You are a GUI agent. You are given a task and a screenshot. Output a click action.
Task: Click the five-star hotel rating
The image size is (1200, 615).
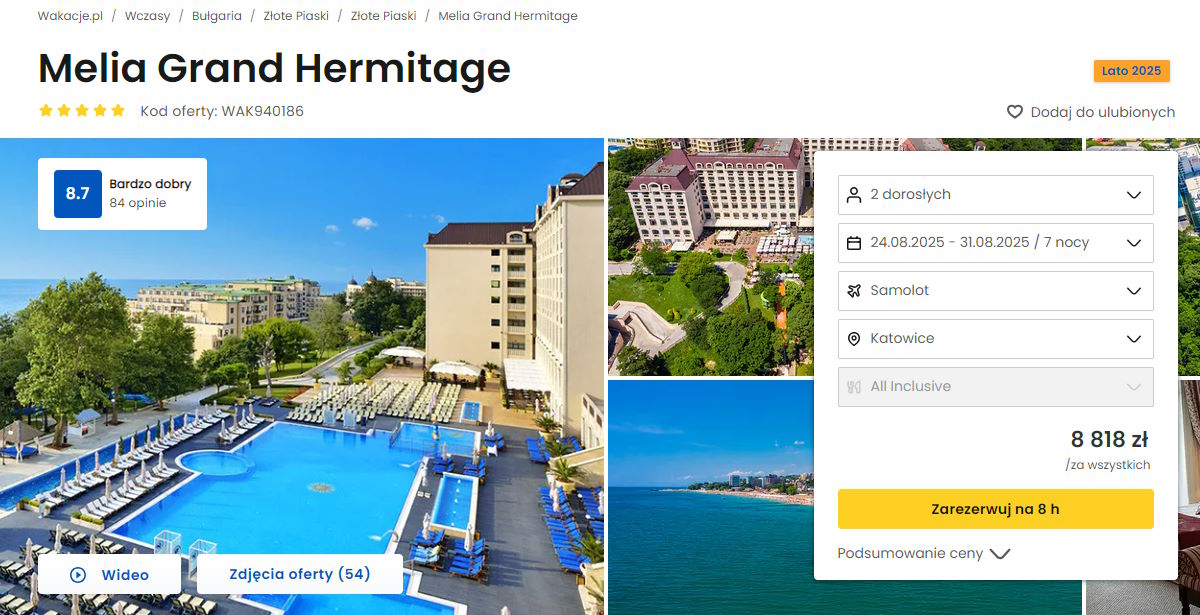(x=82, y=111)
